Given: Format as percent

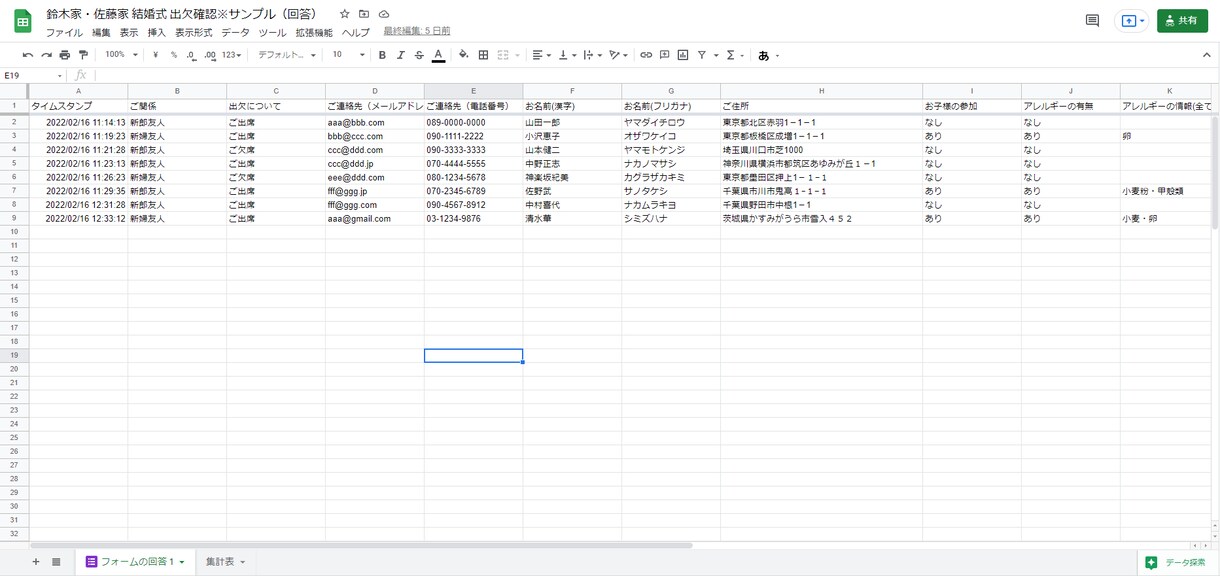Looking at the screenshot, I should tap(173, 55).
